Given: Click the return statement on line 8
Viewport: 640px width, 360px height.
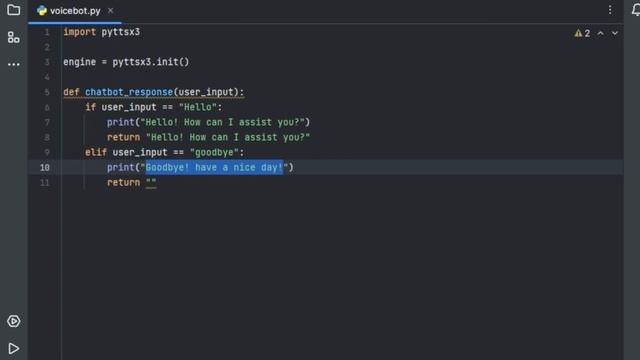Looking at the screenshot, I should pyautogui.click(x=209, y=138).
